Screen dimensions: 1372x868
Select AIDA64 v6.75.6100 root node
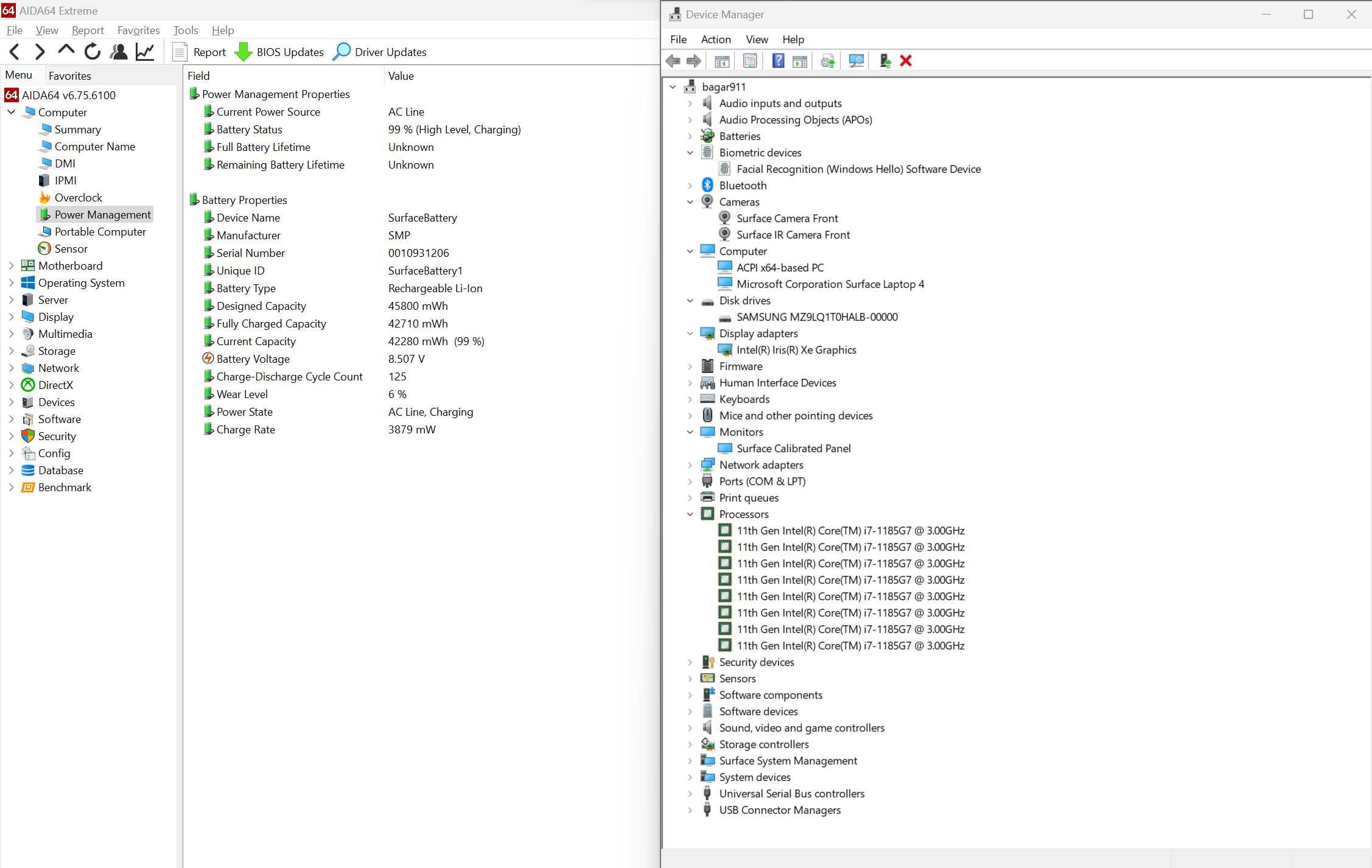[68, 95]
